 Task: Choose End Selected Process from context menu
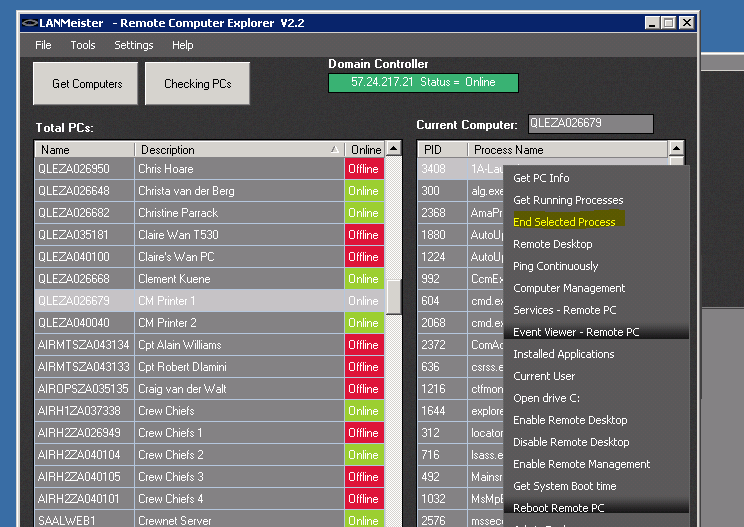tap(564, 222)
